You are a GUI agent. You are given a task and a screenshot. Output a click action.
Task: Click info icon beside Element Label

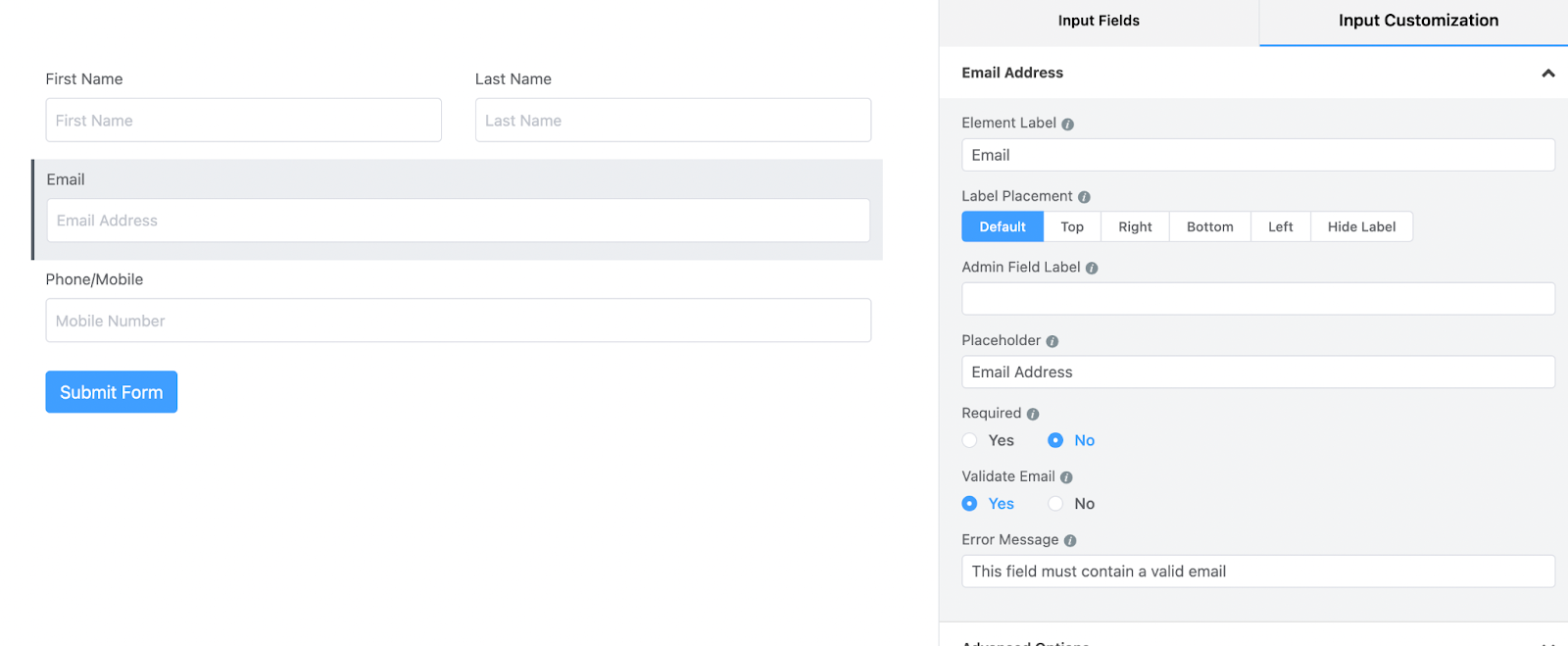(1067, 124)
